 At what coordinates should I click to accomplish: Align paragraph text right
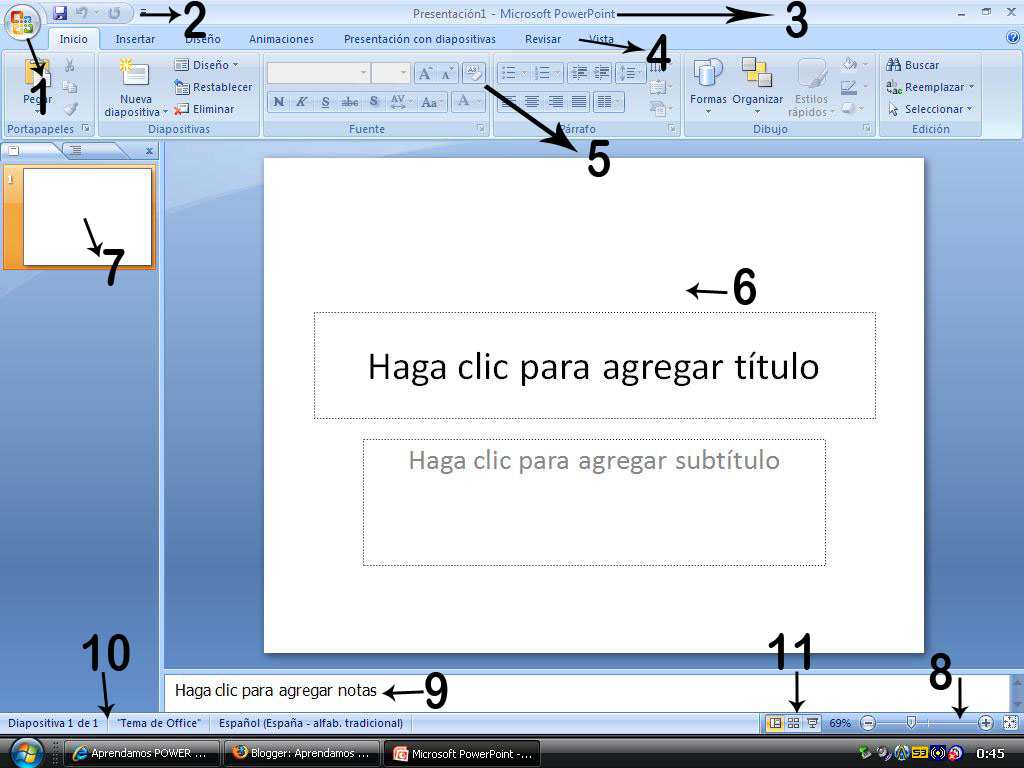click(x=556, y=102)
